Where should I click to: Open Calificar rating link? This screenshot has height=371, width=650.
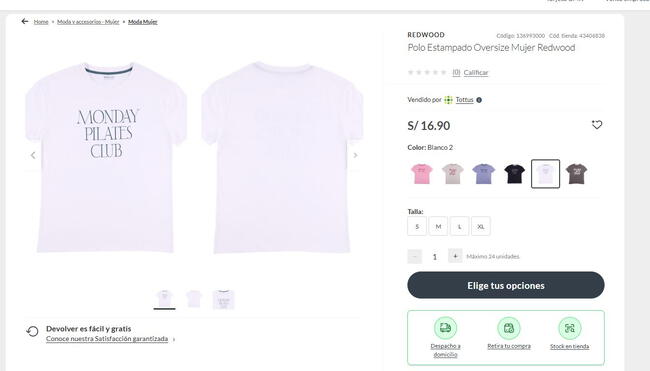[476, 73]
